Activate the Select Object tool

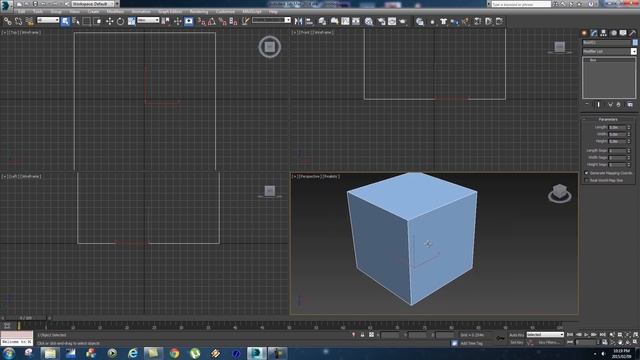[x=65, y=21]
